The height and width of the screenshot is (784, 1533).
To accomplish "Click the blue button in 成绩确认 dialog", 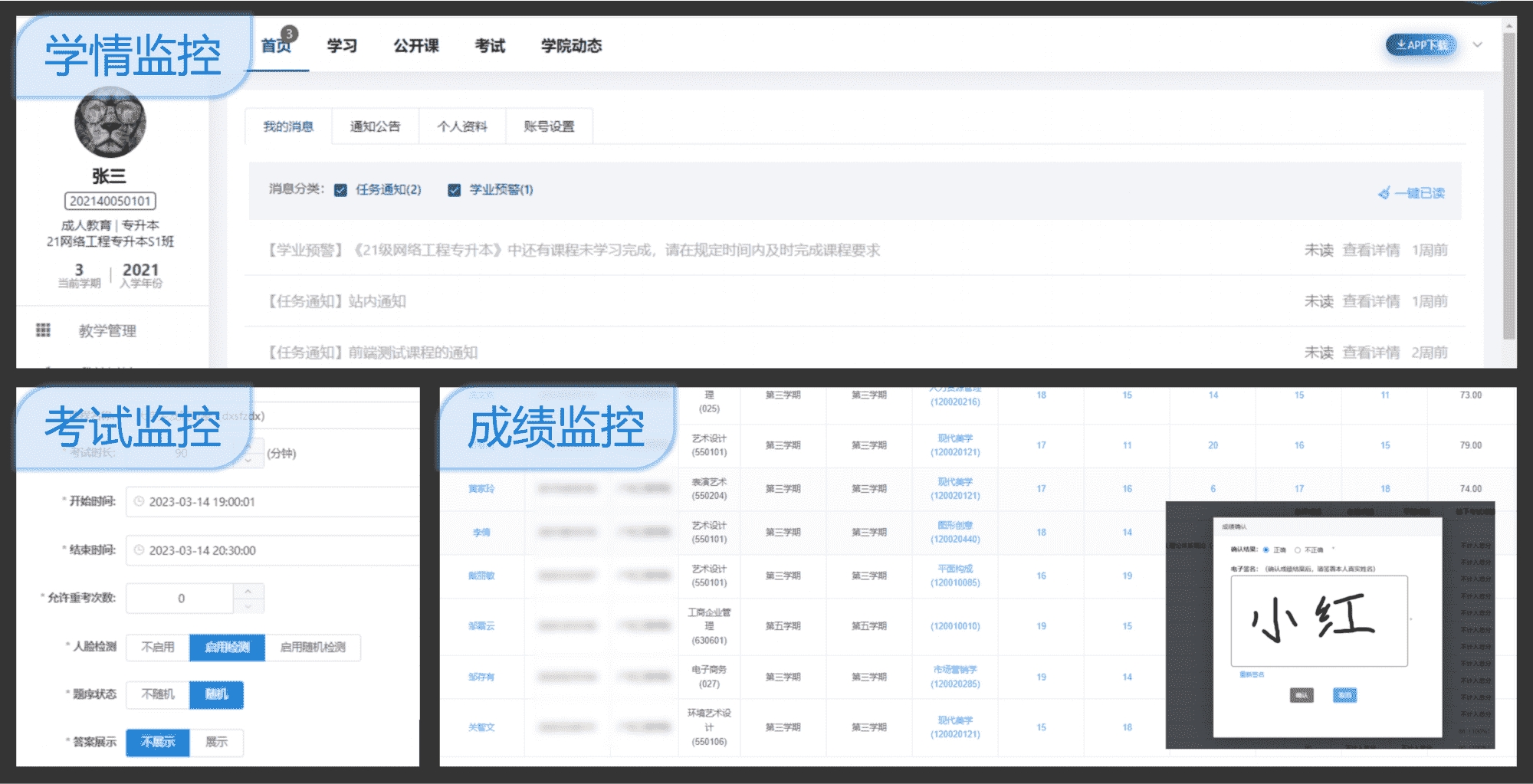I will pos(1344,695).
